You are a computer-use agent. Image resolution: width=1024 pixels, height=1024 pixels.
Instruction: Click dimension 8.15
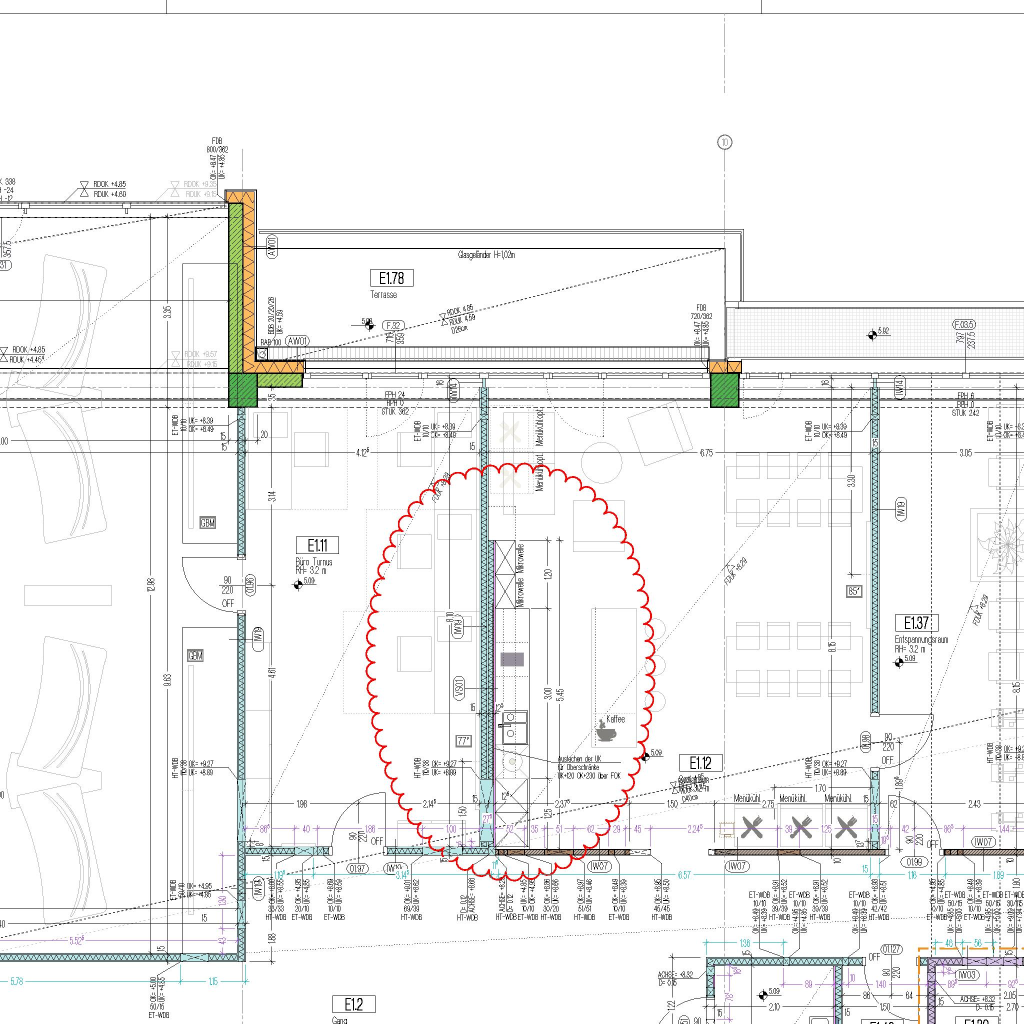(x=831, y=649)
